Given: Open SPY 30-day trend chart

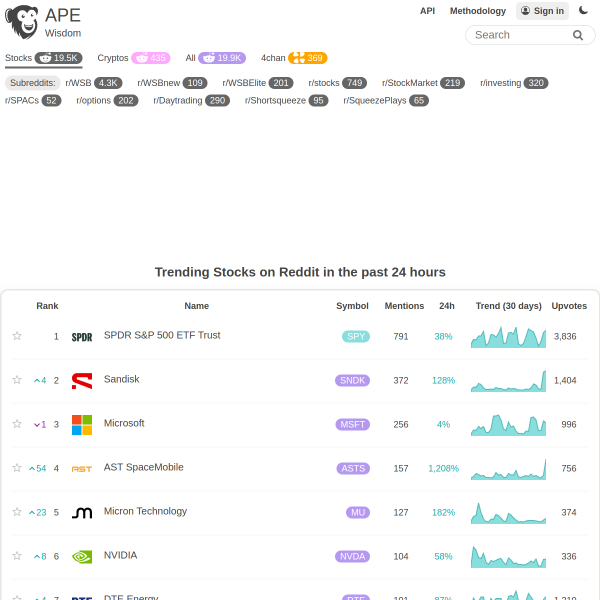Looking at the screenshot, I should pyautogui.click(x=508, y=337).
